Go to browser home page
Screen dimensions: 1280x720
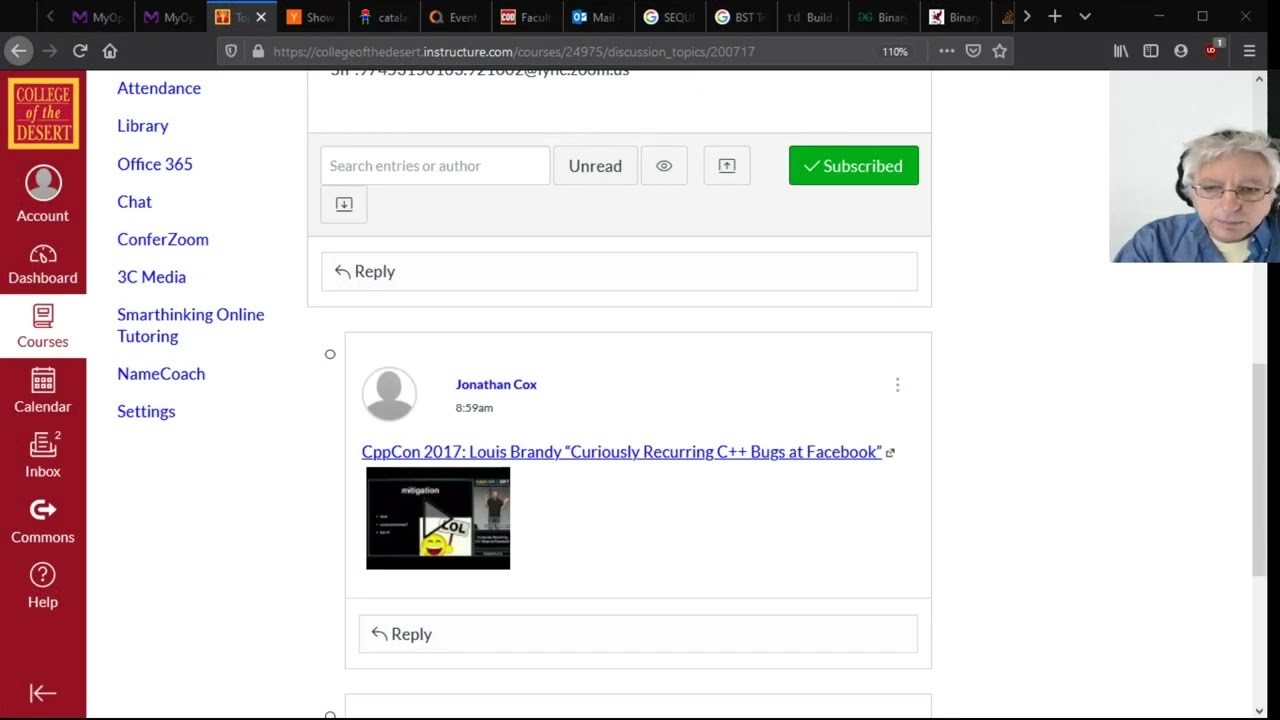pos(110,51)
